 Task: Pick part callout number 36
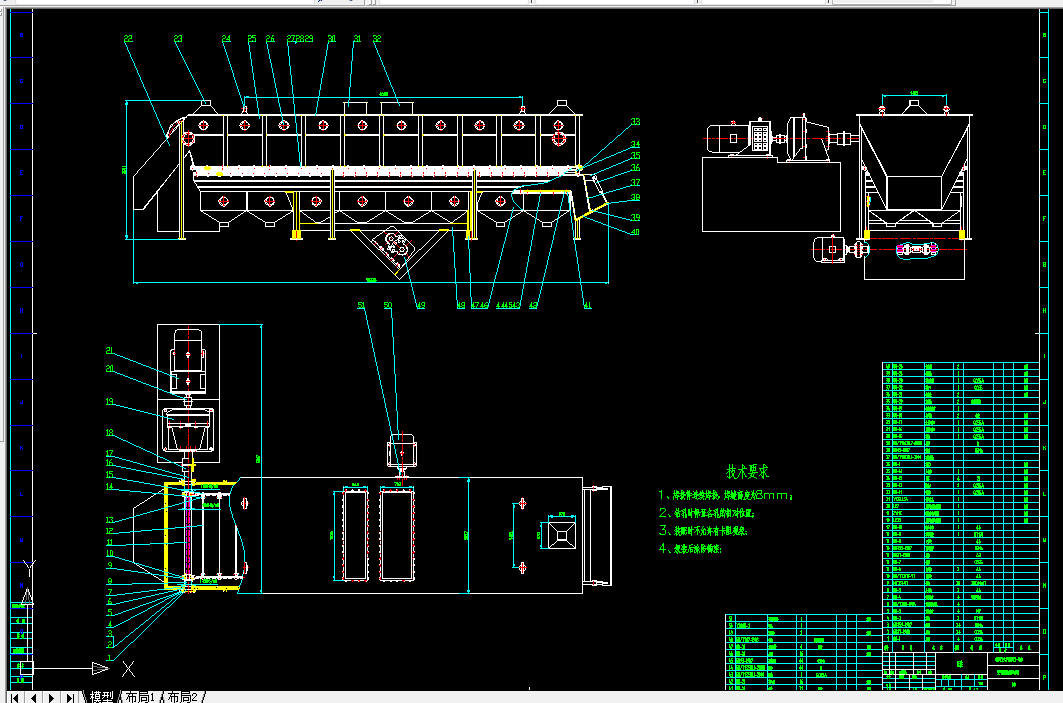point(635,167)
